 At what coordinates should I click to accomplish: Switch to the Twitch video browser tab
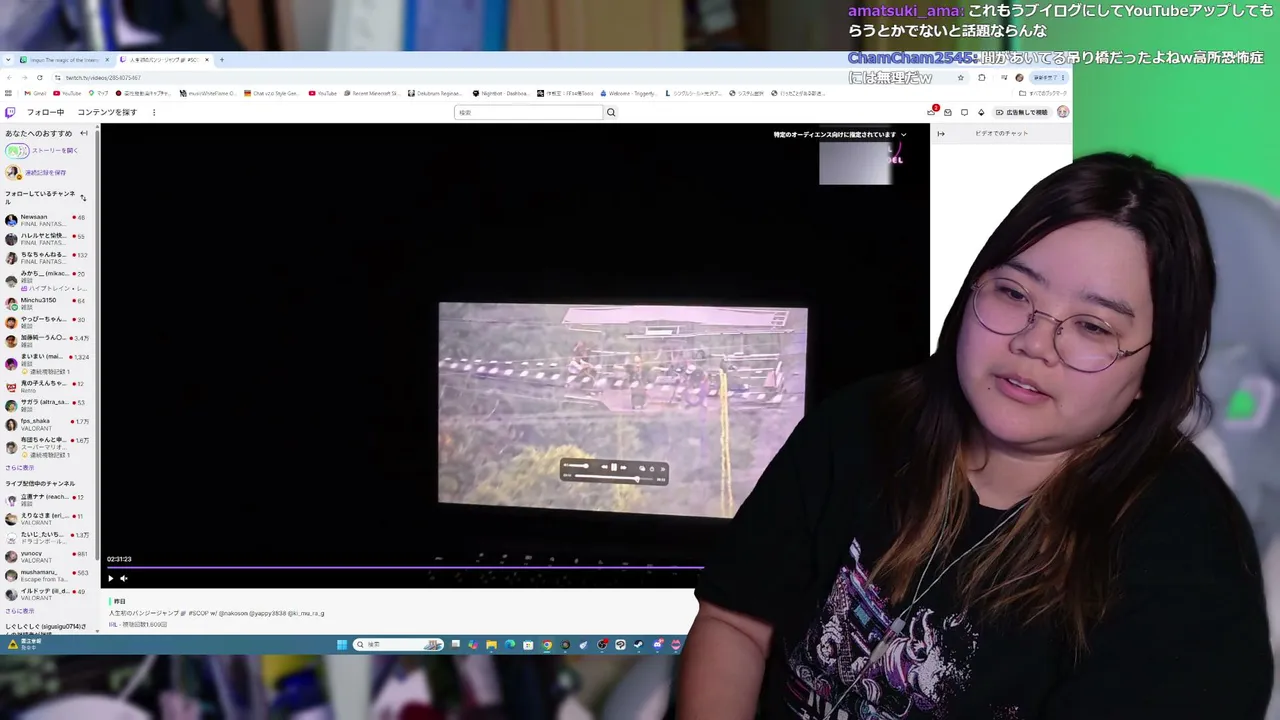point(165,60)
